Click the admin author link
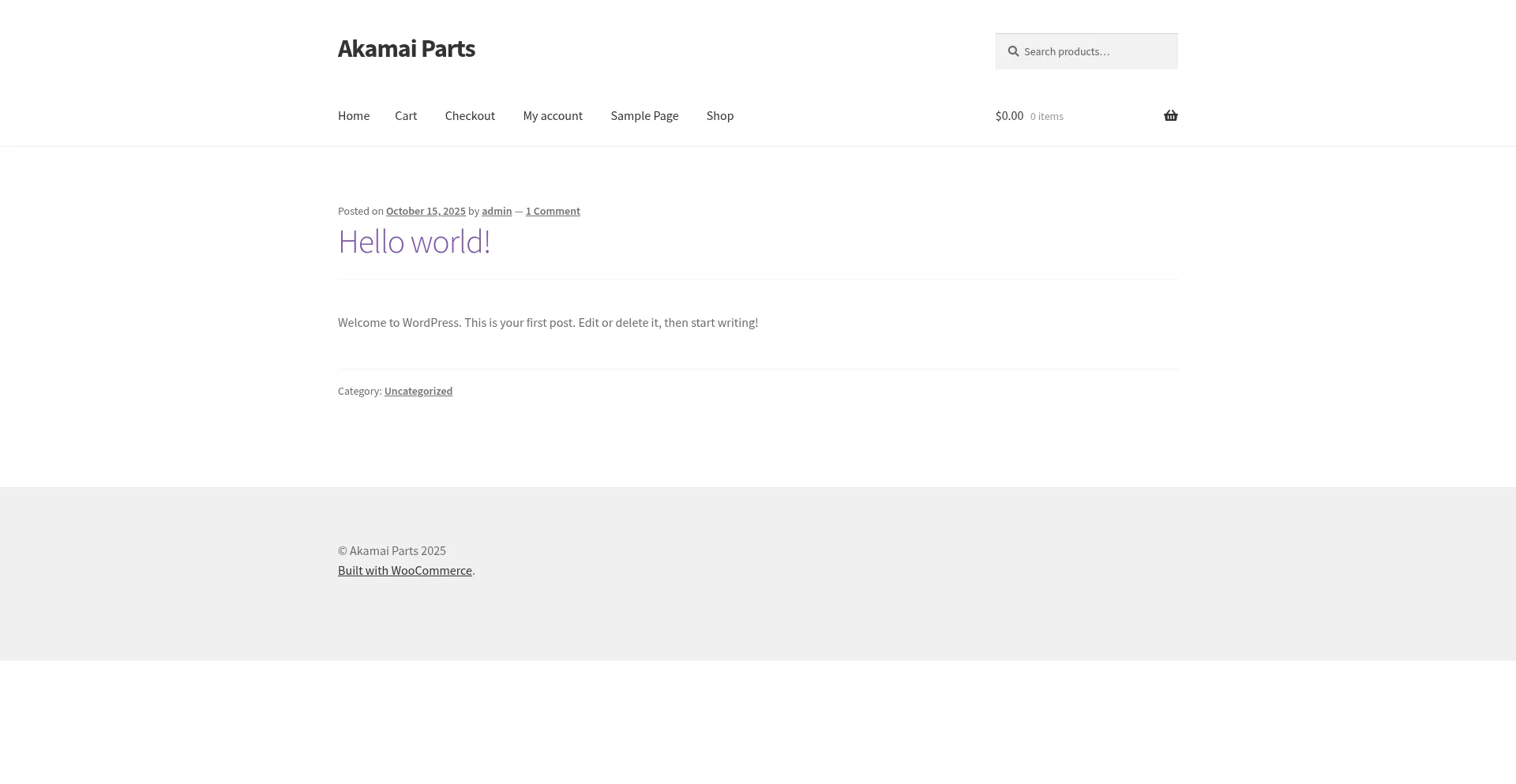 click(497, 212)
